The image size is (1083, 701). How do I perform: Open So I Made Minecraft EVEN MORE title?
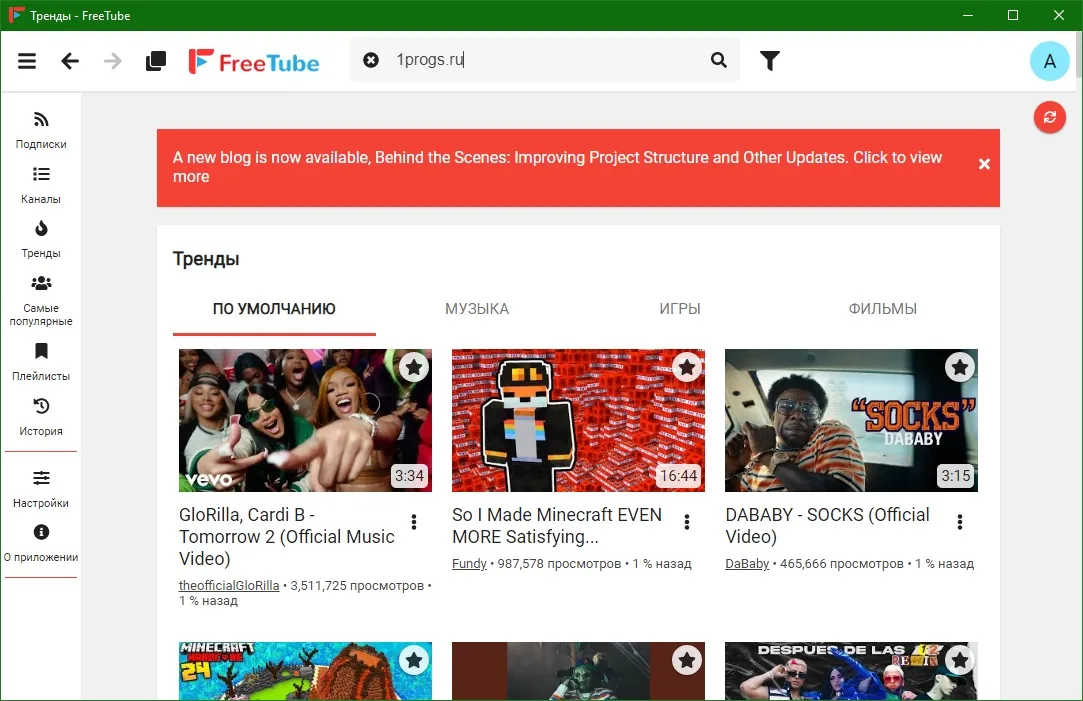[557, 526]
